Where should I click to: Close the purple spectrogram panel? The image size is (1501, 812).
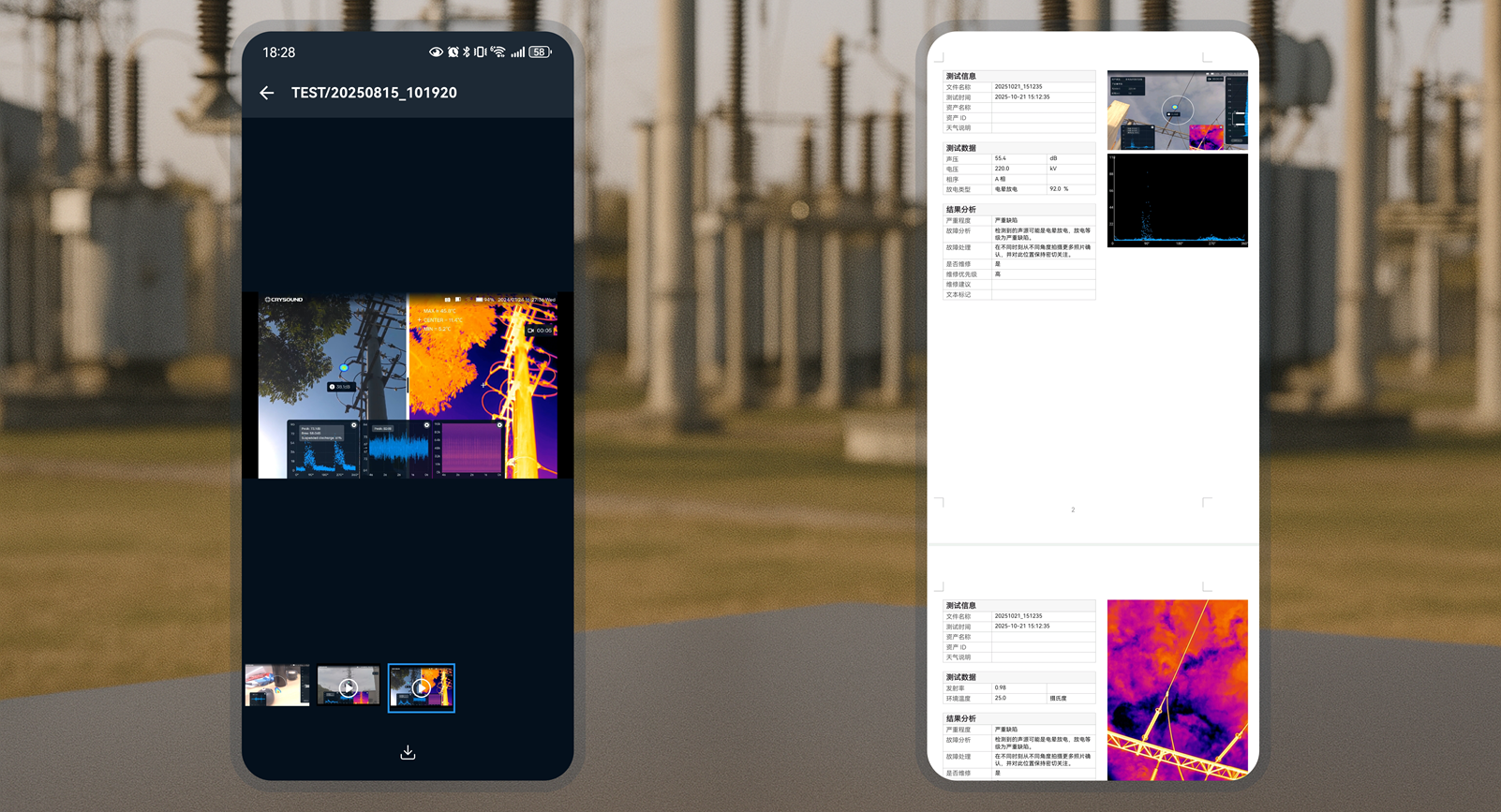pyautogui.click(x=499, y=425)
